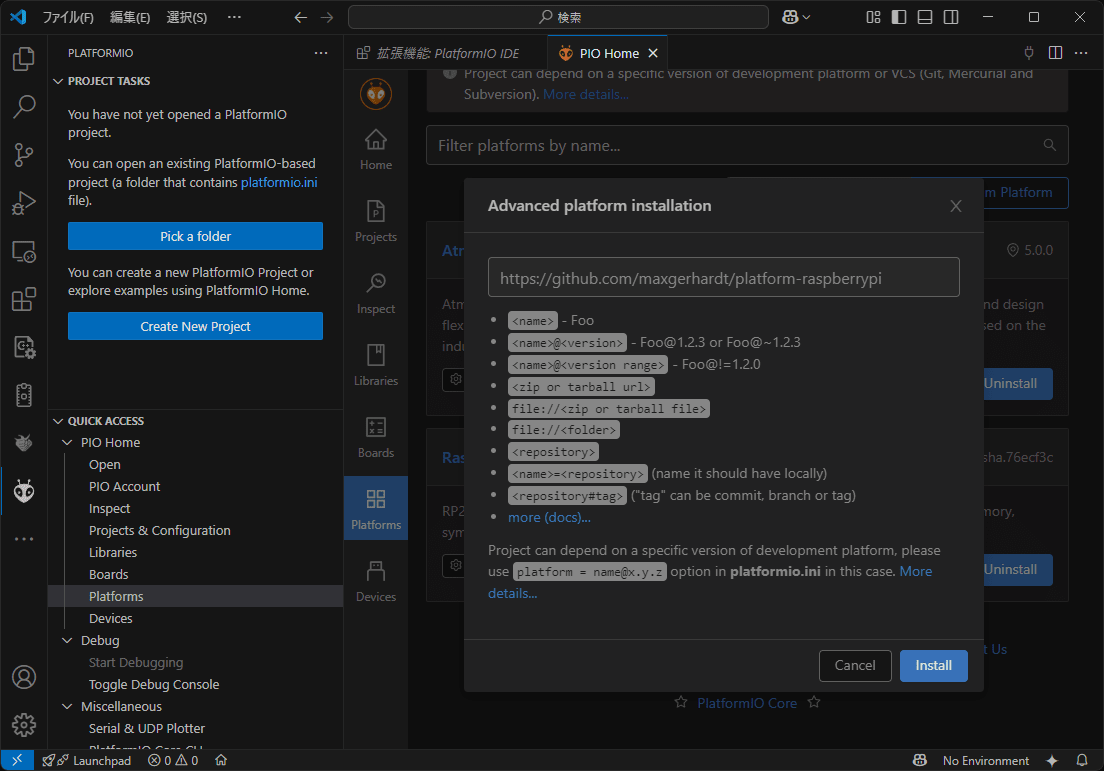The height and width of the screenshot is (771, 1104).
Task: Click the platform URL input field
Action: click(723, 277)
